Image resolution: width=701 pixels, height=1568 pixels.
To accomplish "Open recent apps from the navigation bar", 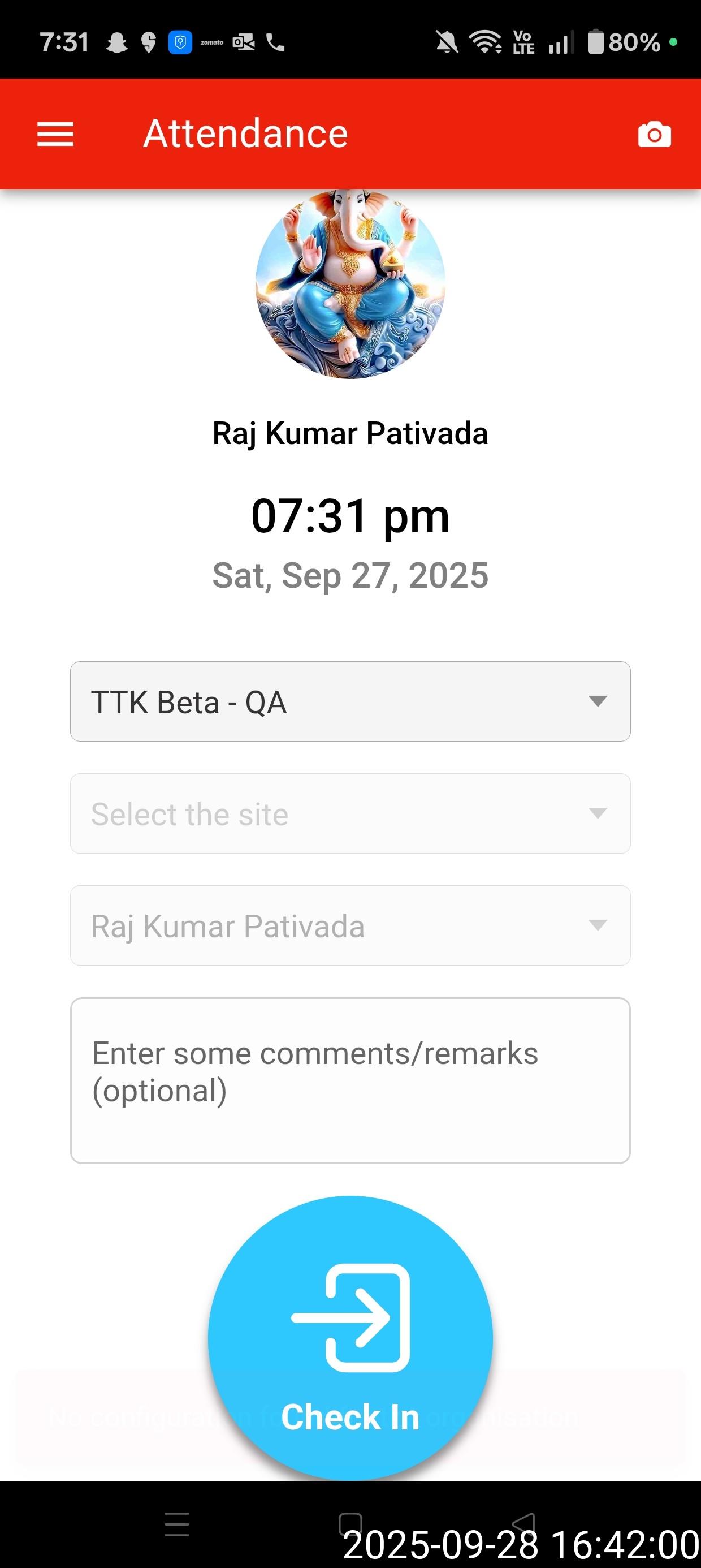I will tap(177, 1524).
